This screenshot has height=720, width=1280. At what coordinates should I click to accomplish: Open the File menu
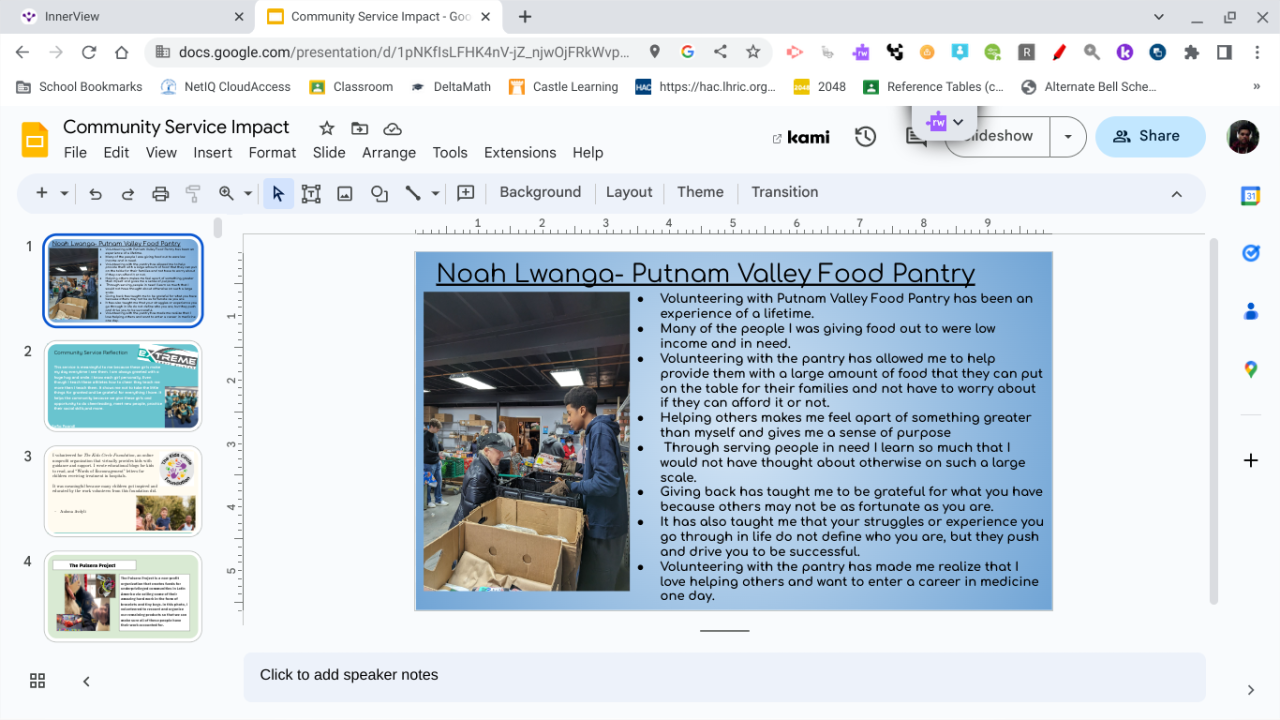point(75,153)
